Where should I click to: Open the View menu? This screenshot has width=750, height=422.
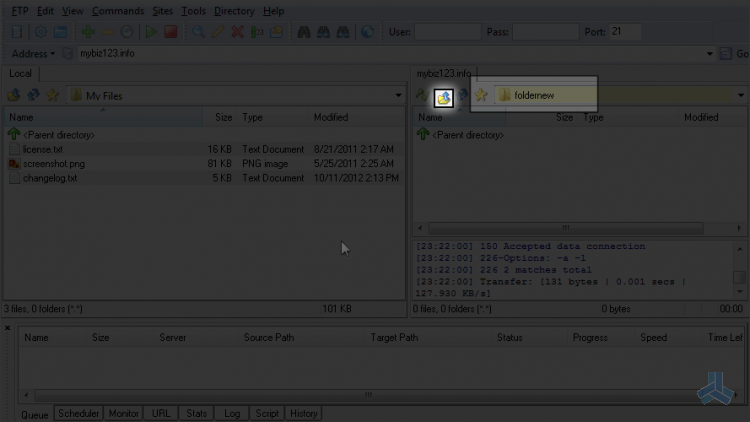73,11
